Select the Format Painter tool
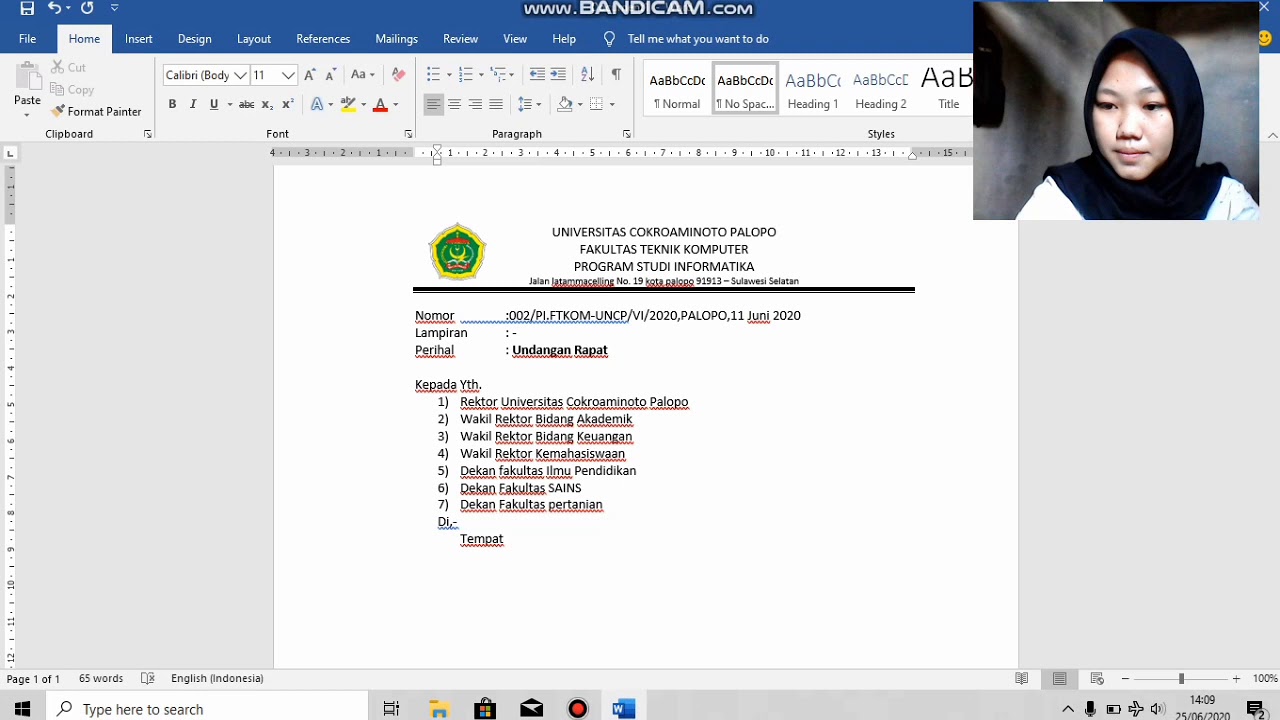Image resolution: width=1280 pixels, height=720 pixels. click(96, 111)
